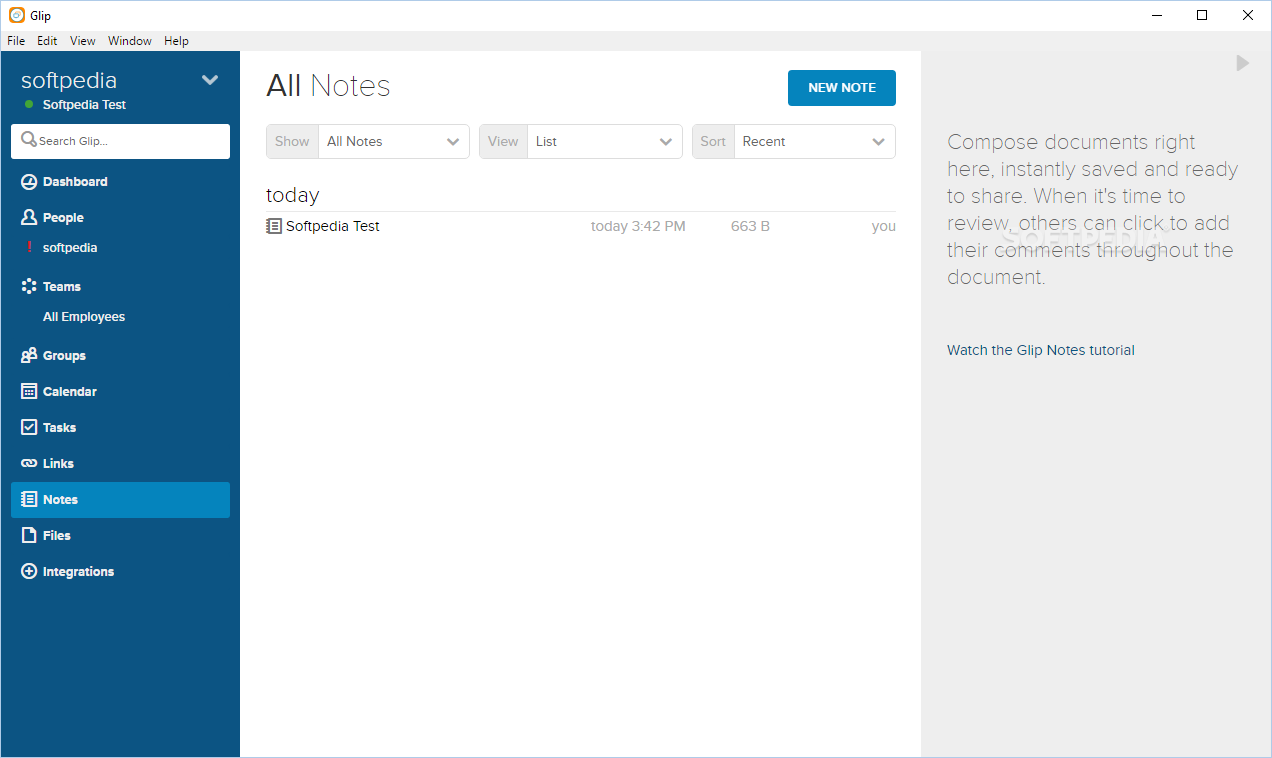This screenshot has width=1272, height=758.
Task: Minimize the Glip window
Action: tap(1157, 15)
